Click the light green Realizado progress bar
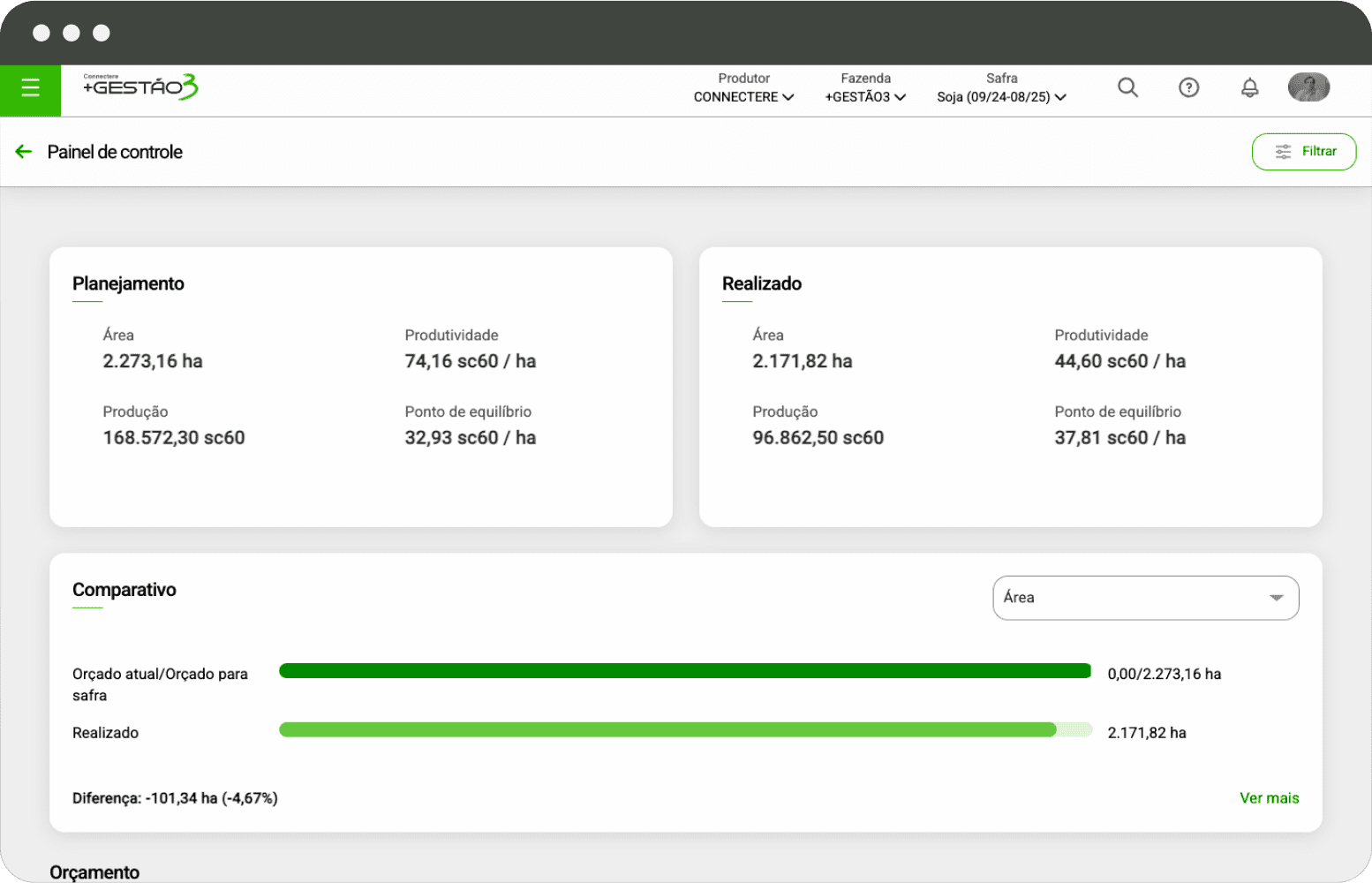 [x=667, y=730]
